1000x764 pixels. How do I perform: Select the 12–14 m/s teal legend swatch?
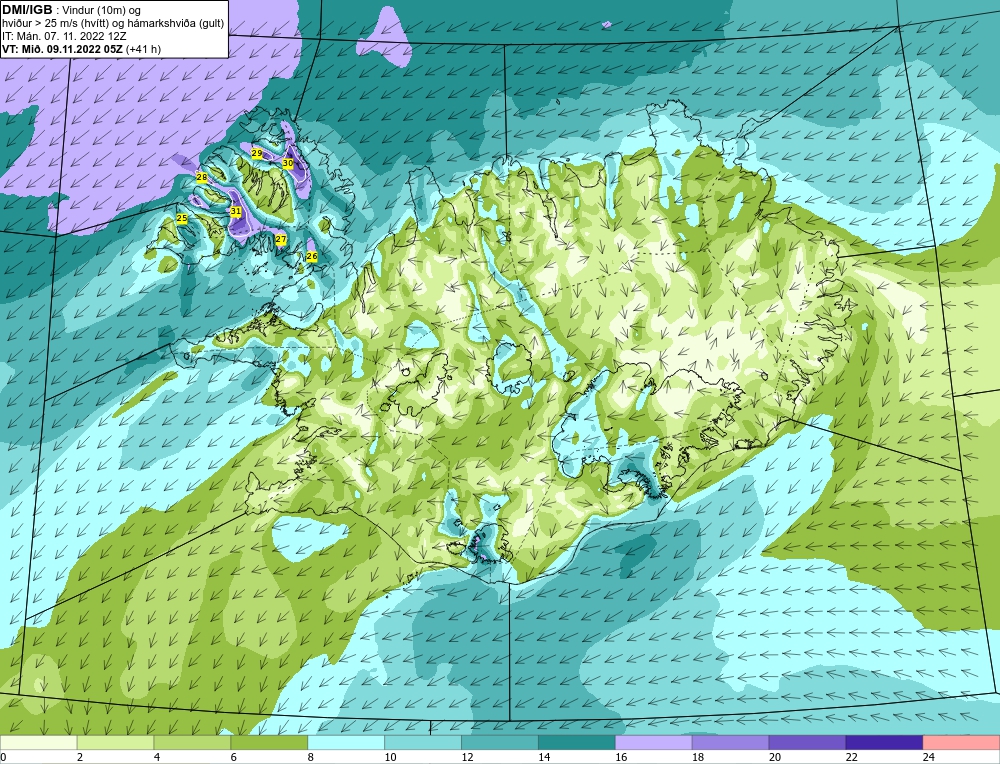pos(500,743)
